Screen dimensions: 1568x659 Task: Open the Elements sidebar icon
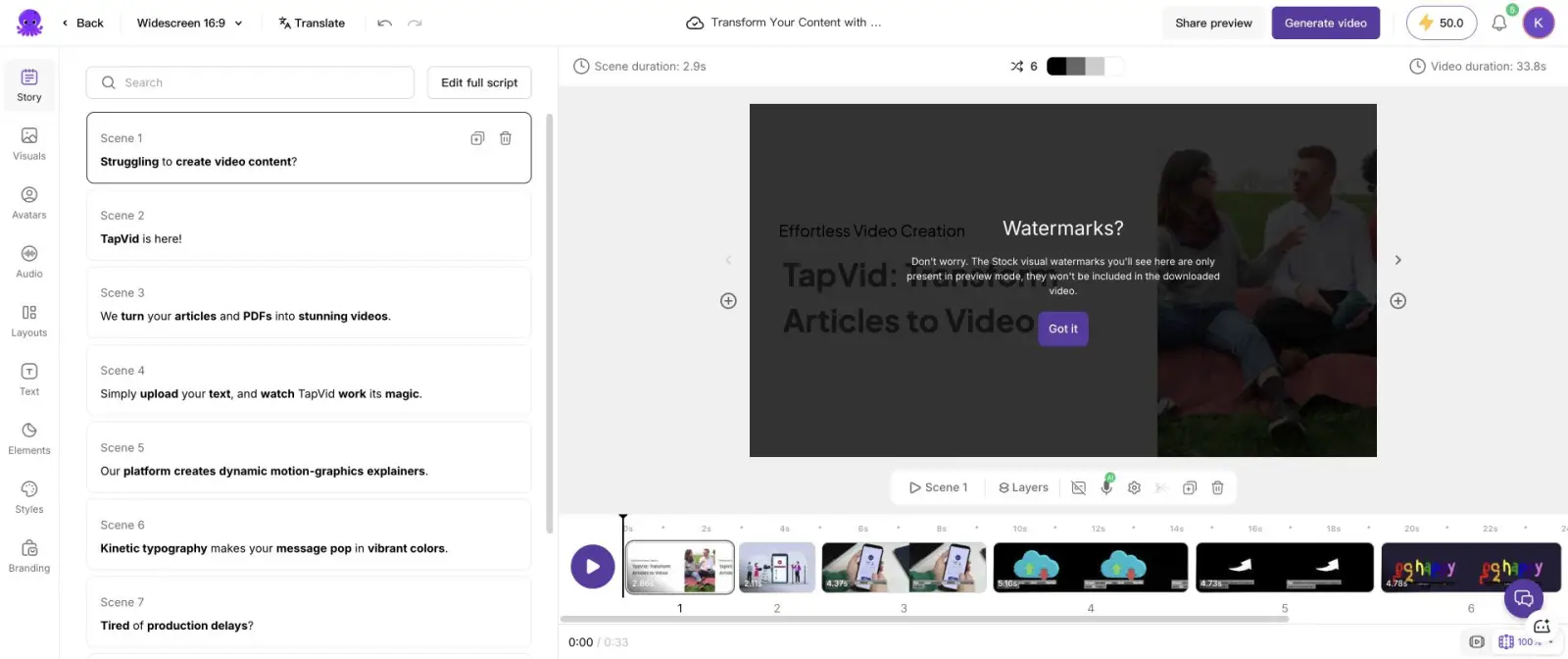tap(29, 438)
